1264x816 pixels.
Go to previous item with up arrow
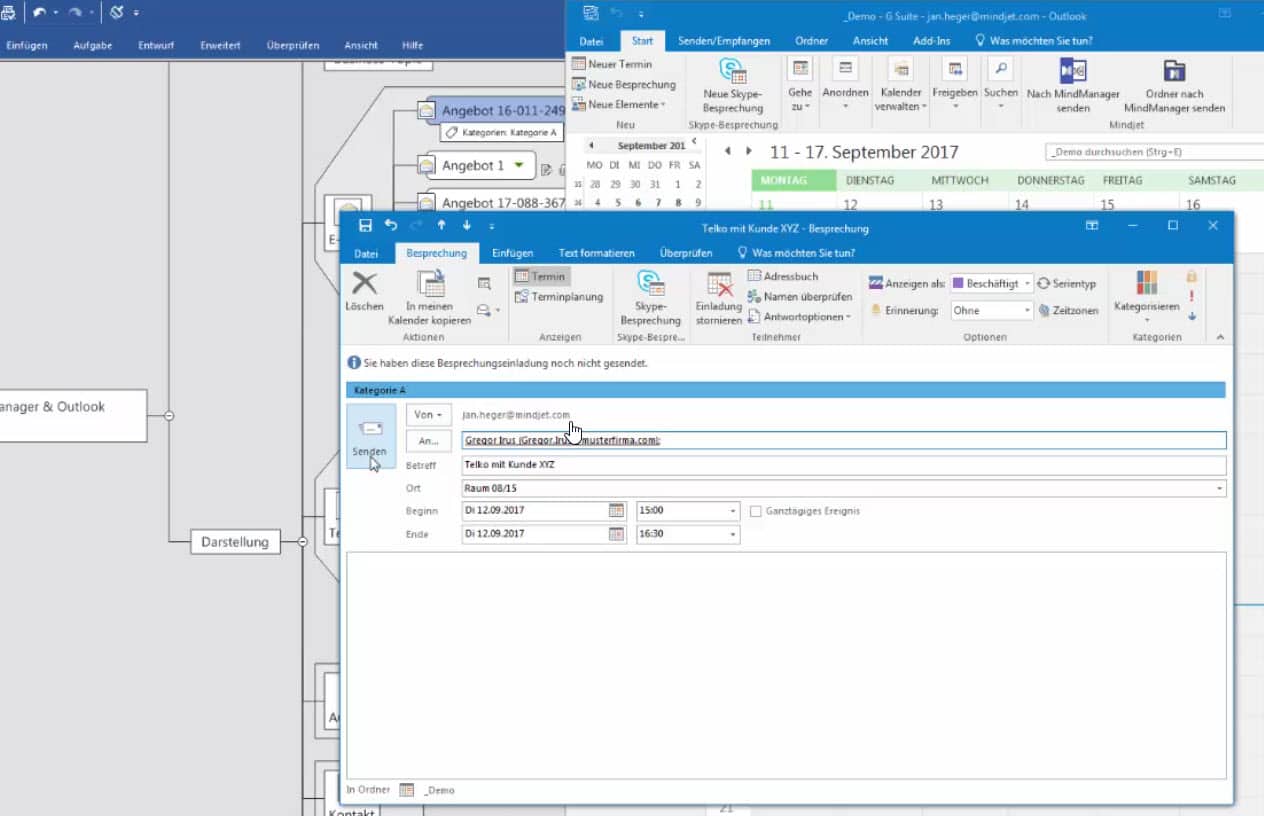pyautogui.click(x=441, y=226)
